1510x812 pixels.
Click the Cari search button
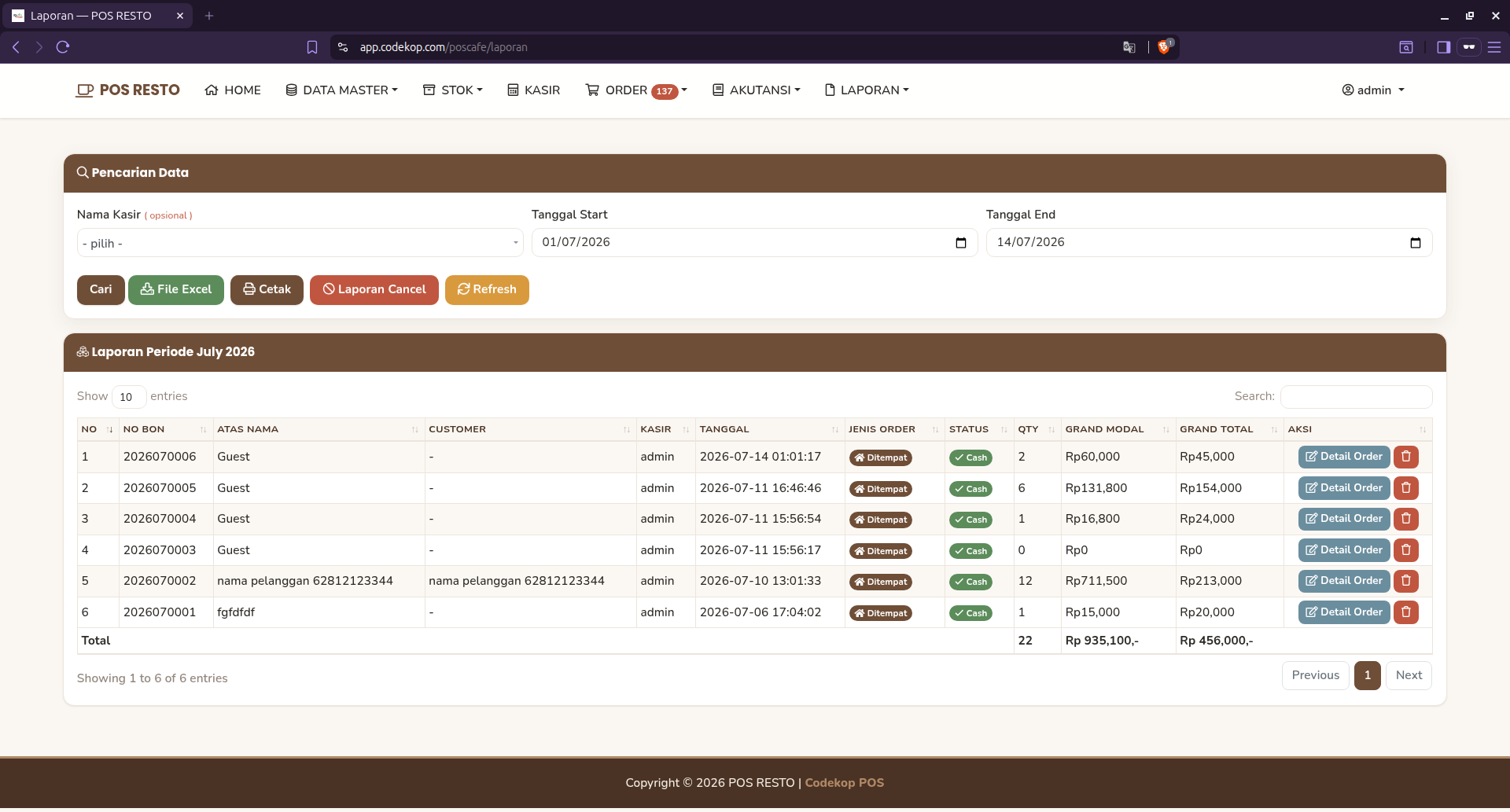pyautogui.click(x=101, y=290)
